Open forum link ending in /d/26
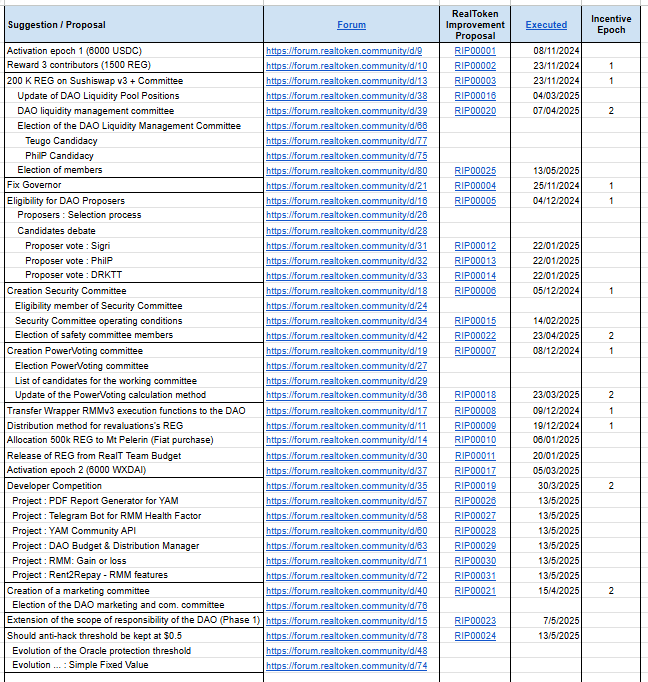The image size is (648, 682). tap(347, 215)
